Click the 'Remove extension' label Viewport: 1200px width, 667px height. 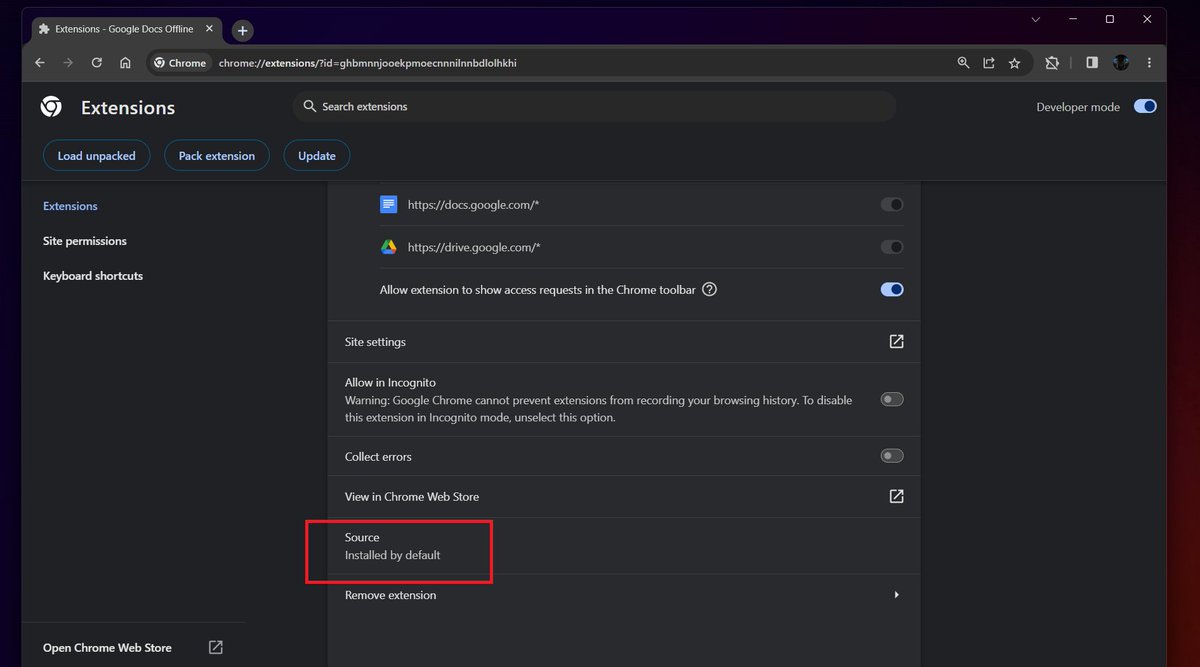(x=390, y=595)
